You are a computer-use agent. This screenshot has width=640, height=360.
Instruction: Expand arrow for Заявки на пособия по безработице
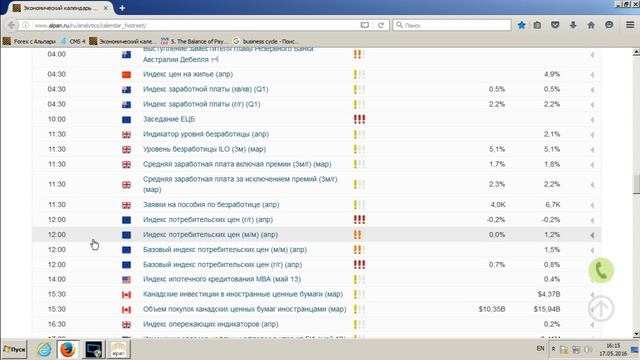592,205
